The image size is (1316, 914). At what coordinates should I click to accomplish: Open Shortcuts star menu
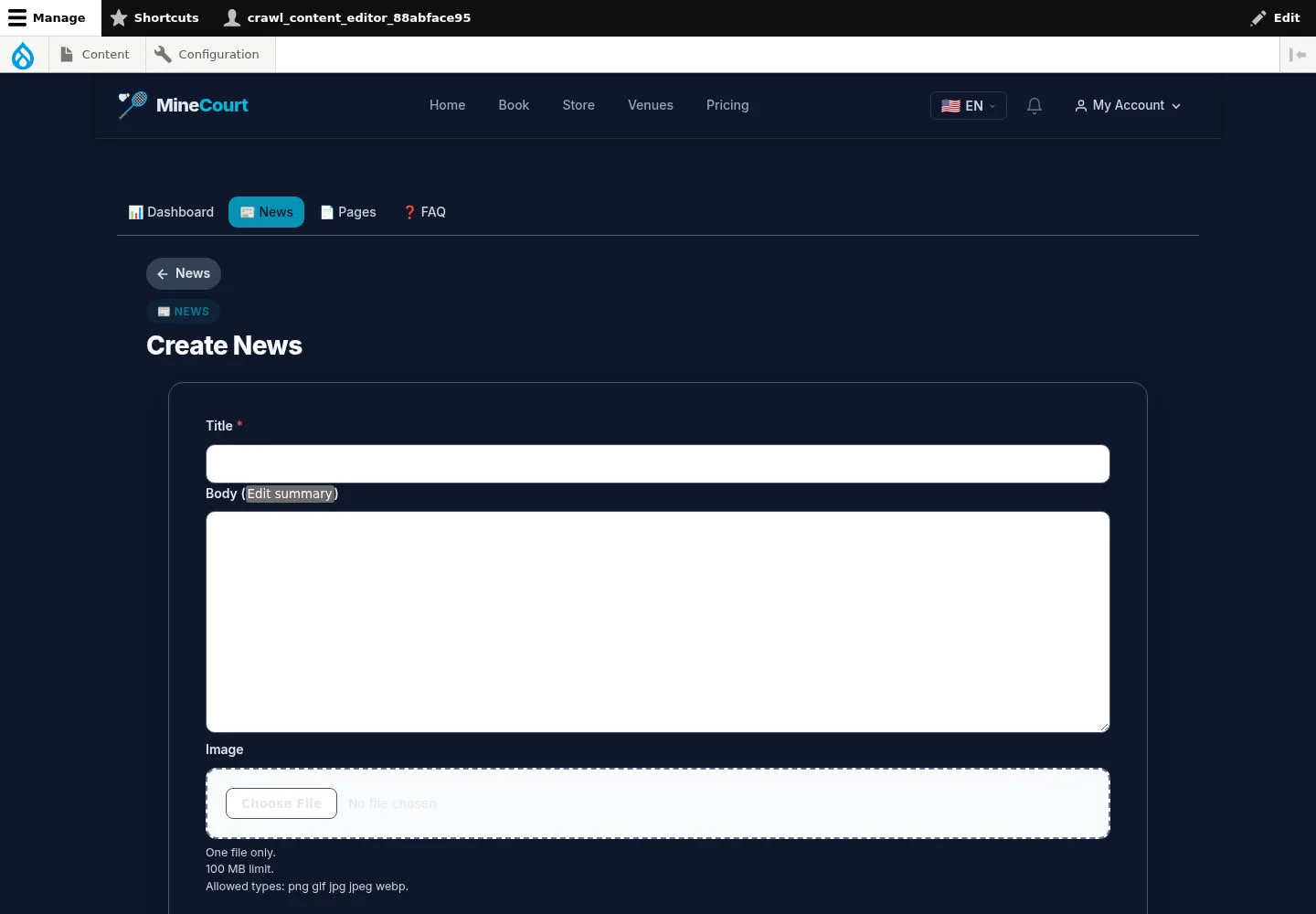pos(154,17)
